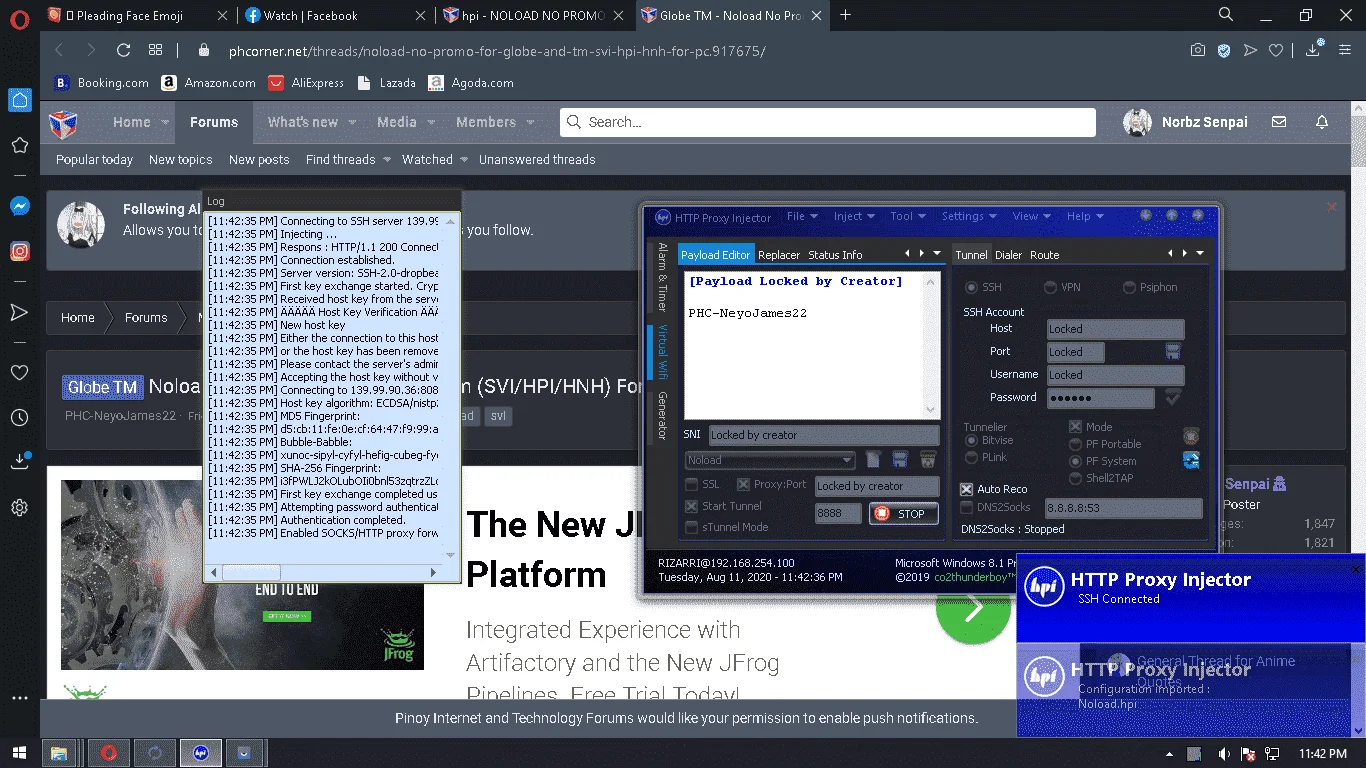Viewport: 1366px width, 768px height.
Task: Open the New posts link
Action: tap(259, 160)
